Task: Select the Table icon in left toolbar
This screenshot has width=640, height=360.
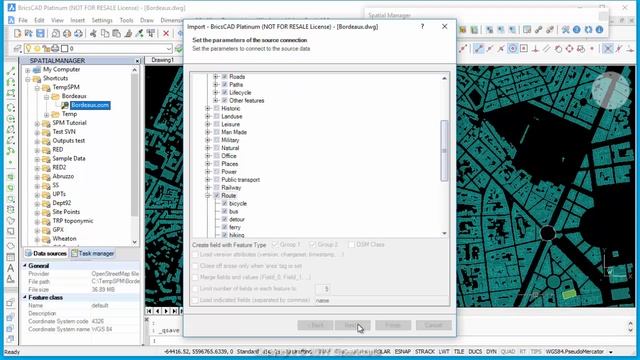Action: click(11, 257)
